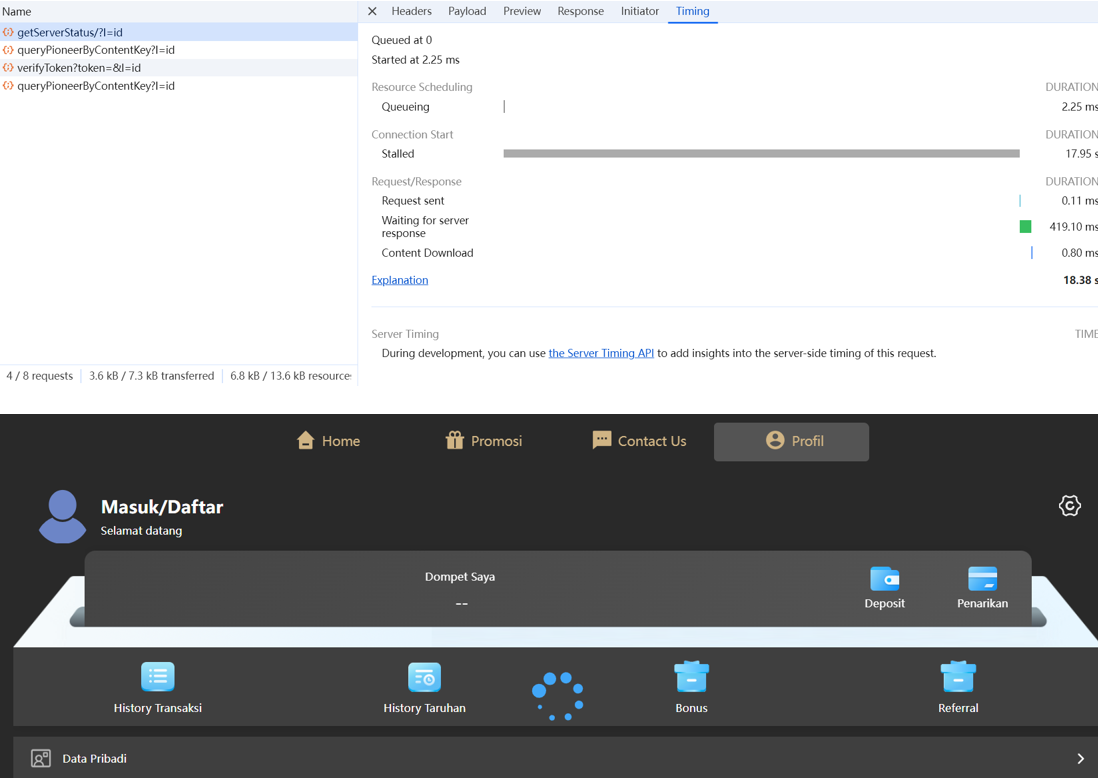Viewport: 1098px width, 778px height.
Task: Click Masuk/Daftar to log in
Action: (162, 507)
